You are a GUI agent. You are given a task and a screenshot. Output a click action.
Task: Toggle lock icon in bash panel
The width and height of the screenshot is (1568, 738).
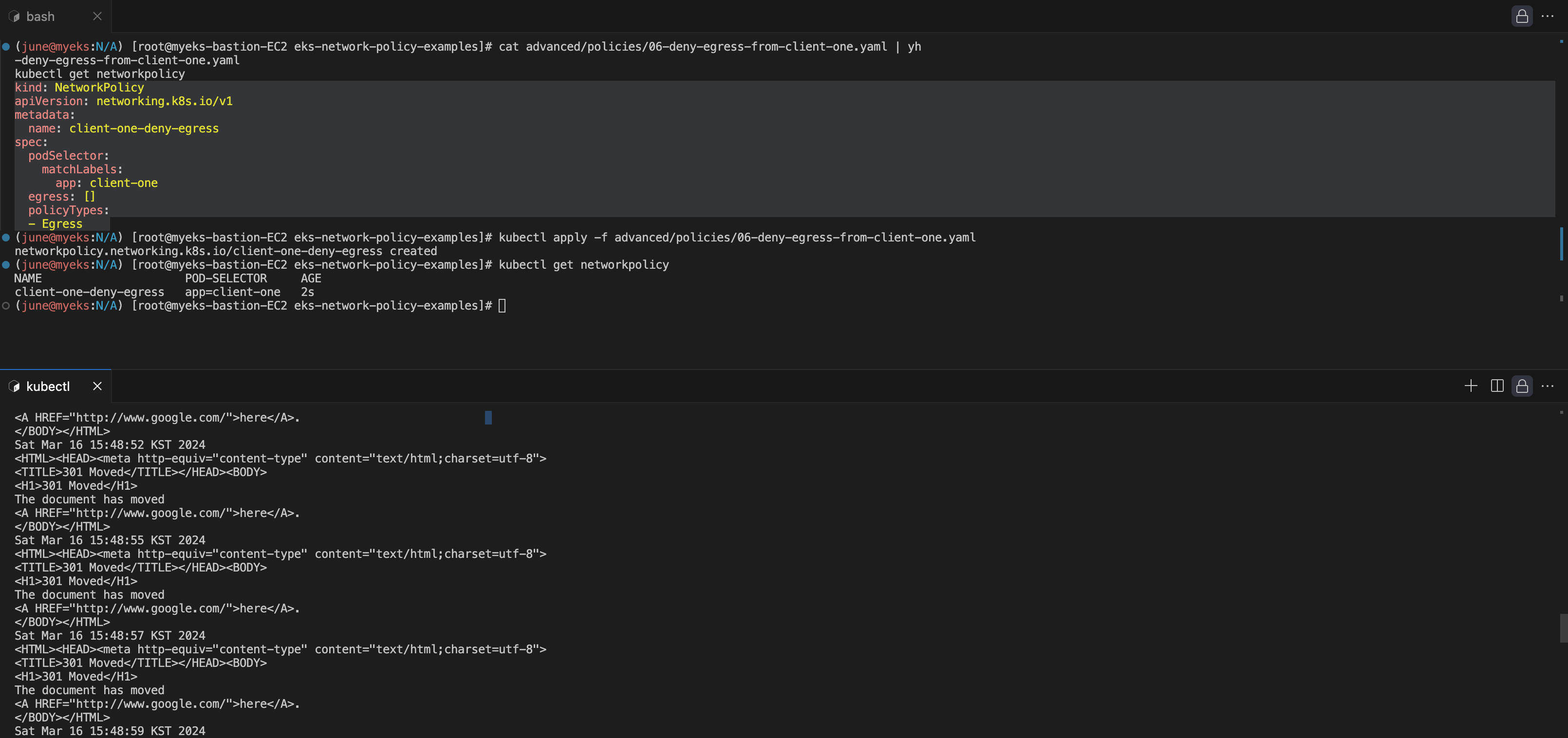1522,17
